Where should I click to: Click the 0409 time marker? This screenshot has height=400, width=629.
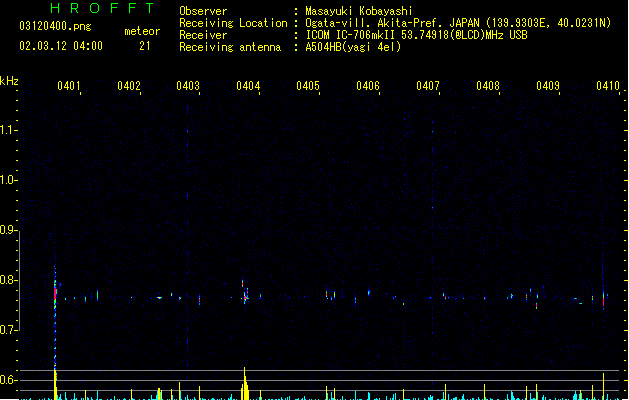(548, 86)
